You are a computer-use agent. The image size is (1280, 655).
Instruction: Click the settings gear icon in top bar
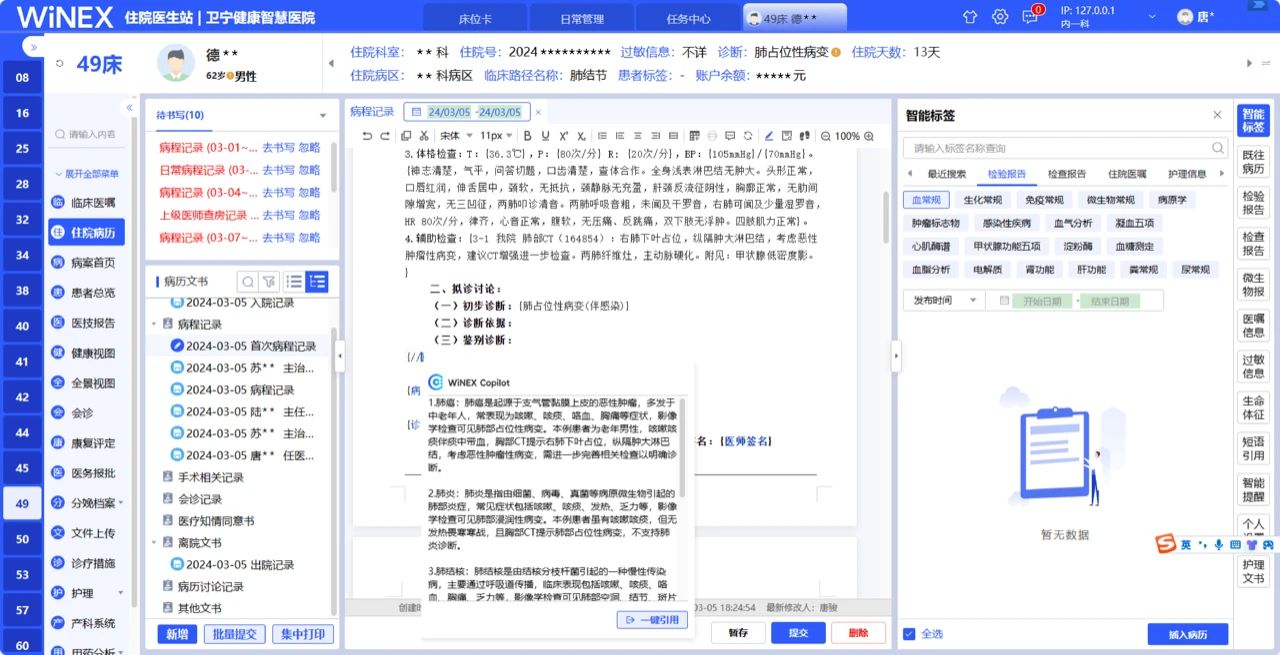(x=999, y=16)
